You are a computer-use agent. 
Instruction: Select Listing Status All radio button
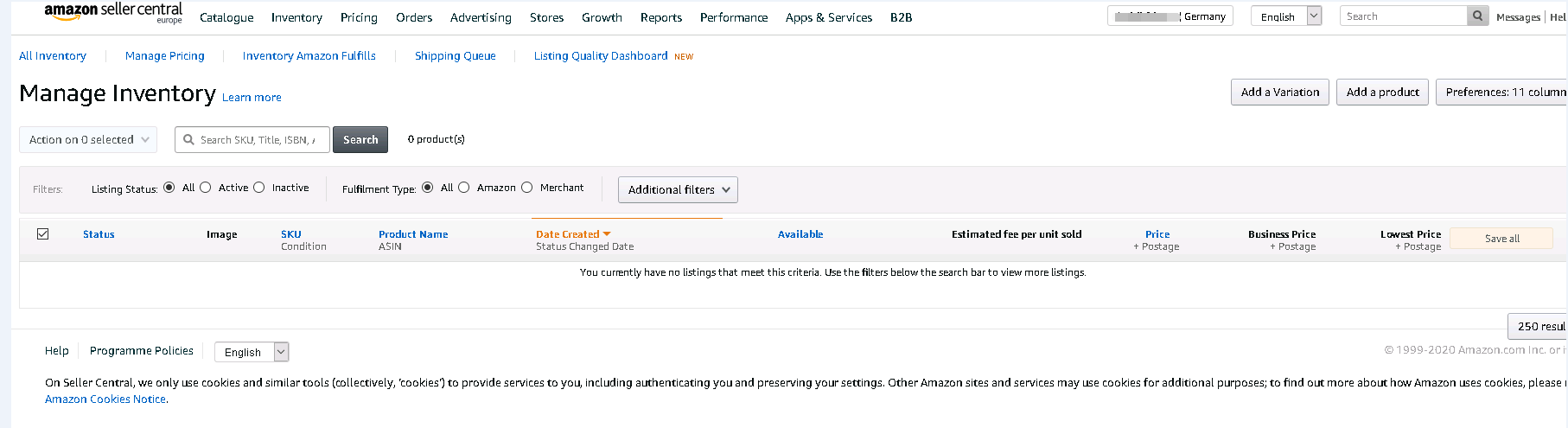(169, 187)
